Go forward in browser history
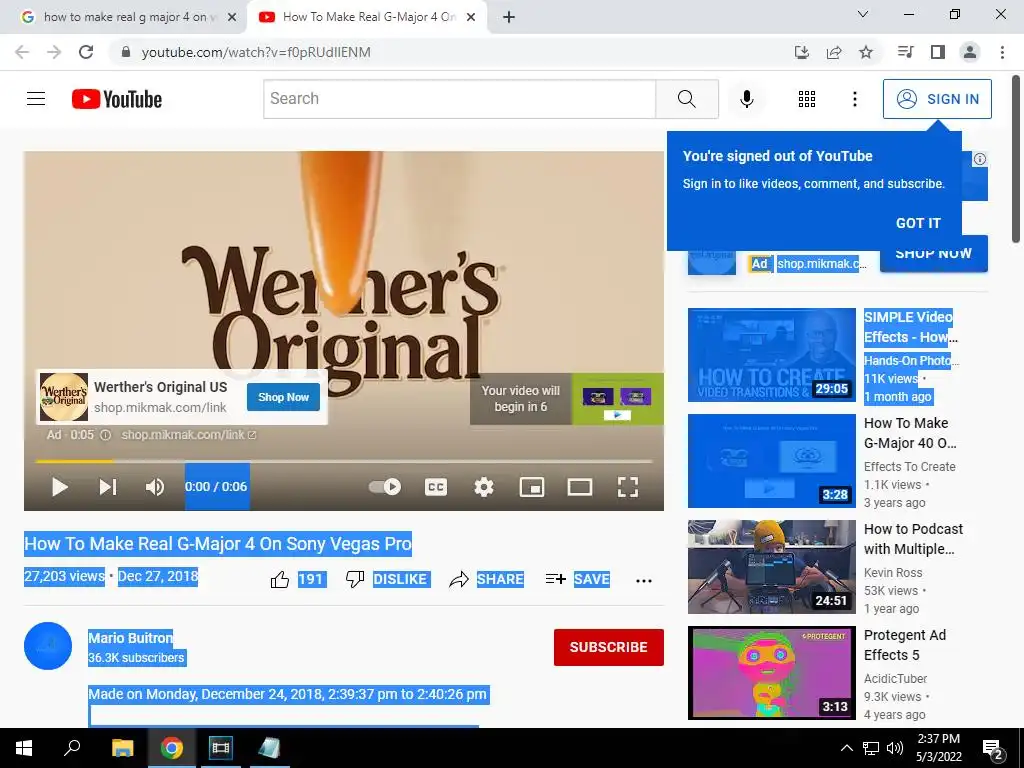 tap(54, 52)
